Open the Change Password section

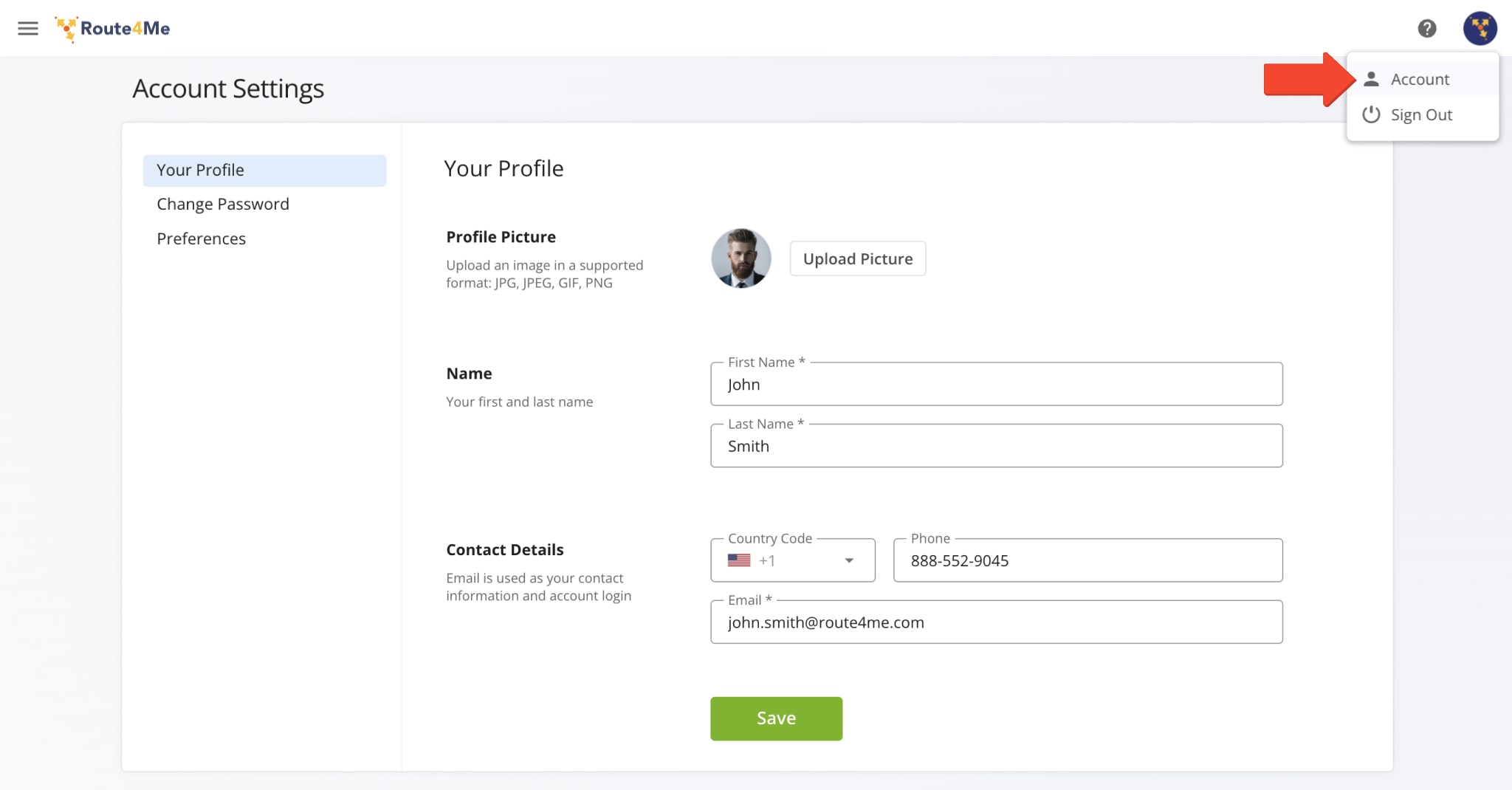pyautogui.click(x=222, y=204)
